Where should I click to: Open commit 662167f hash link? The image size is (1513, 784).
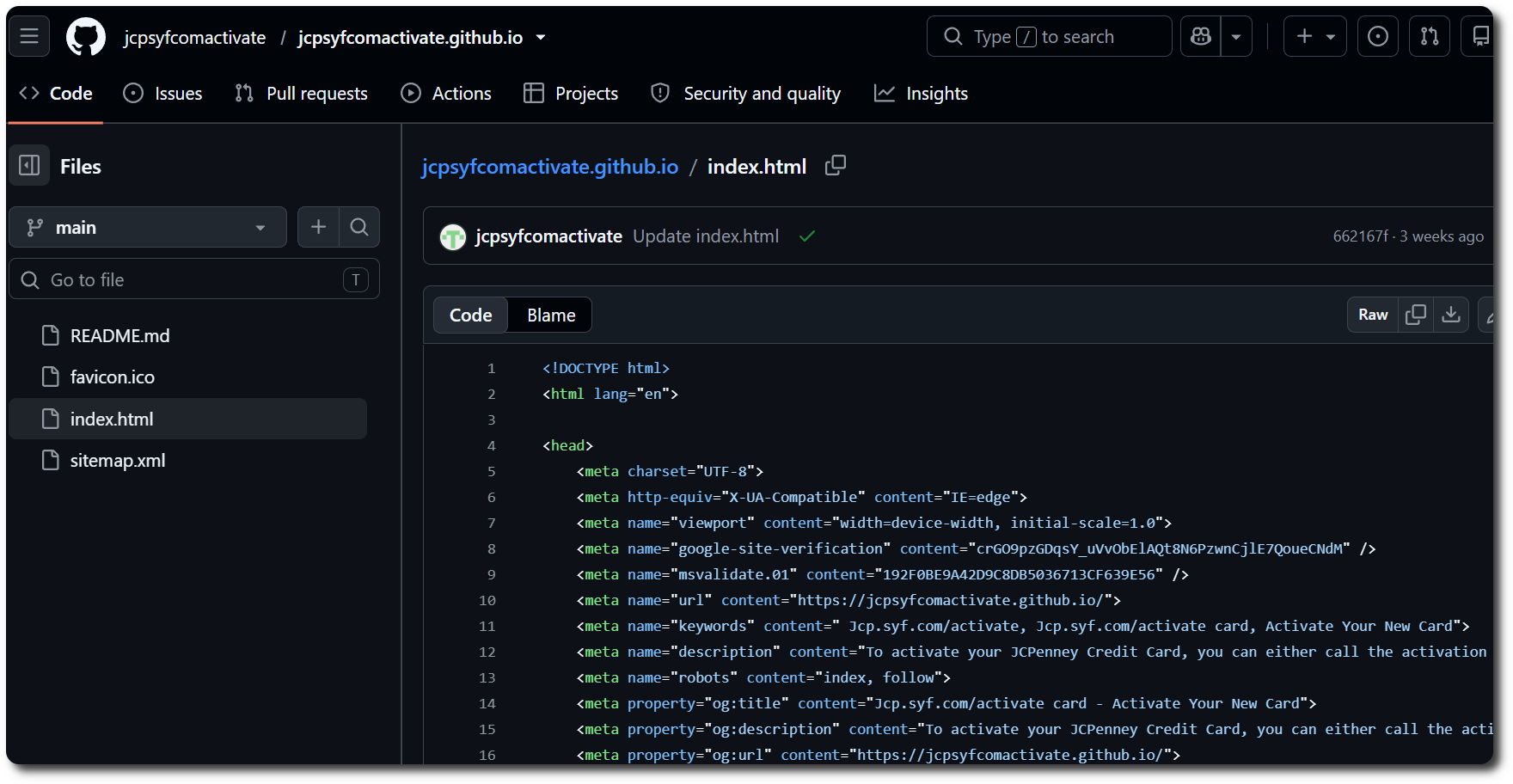coord(1361,236)
